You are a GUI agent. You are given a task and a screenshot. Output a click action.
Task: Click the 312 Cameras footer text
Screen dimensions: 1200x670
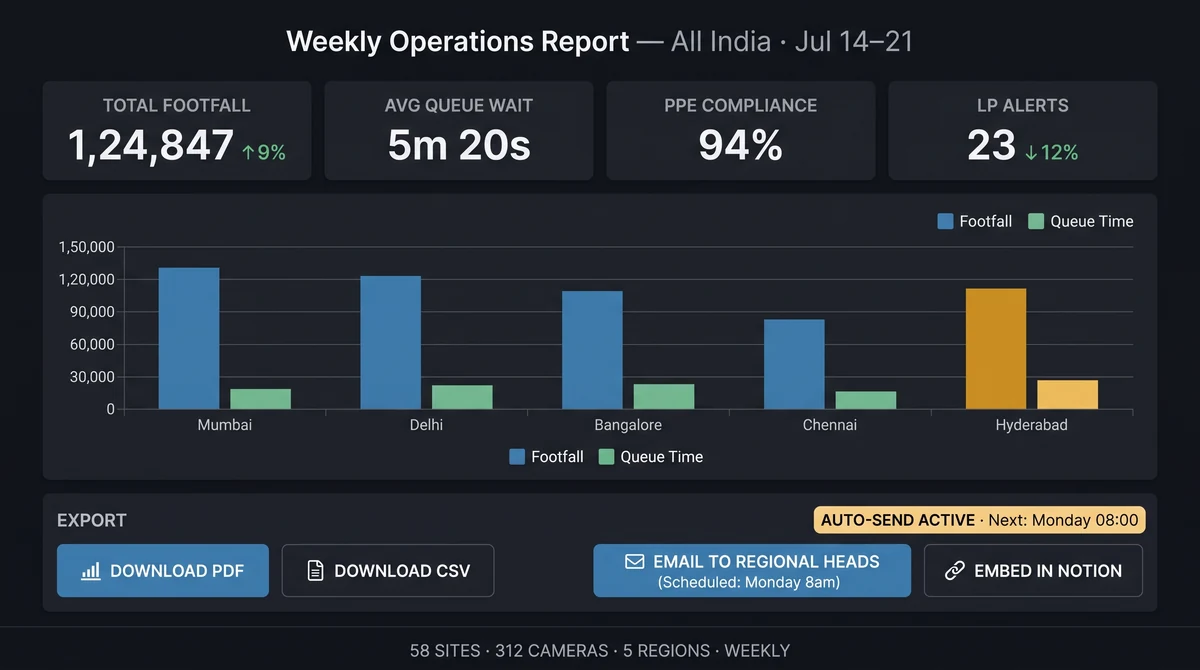click(x=551, y=651)
